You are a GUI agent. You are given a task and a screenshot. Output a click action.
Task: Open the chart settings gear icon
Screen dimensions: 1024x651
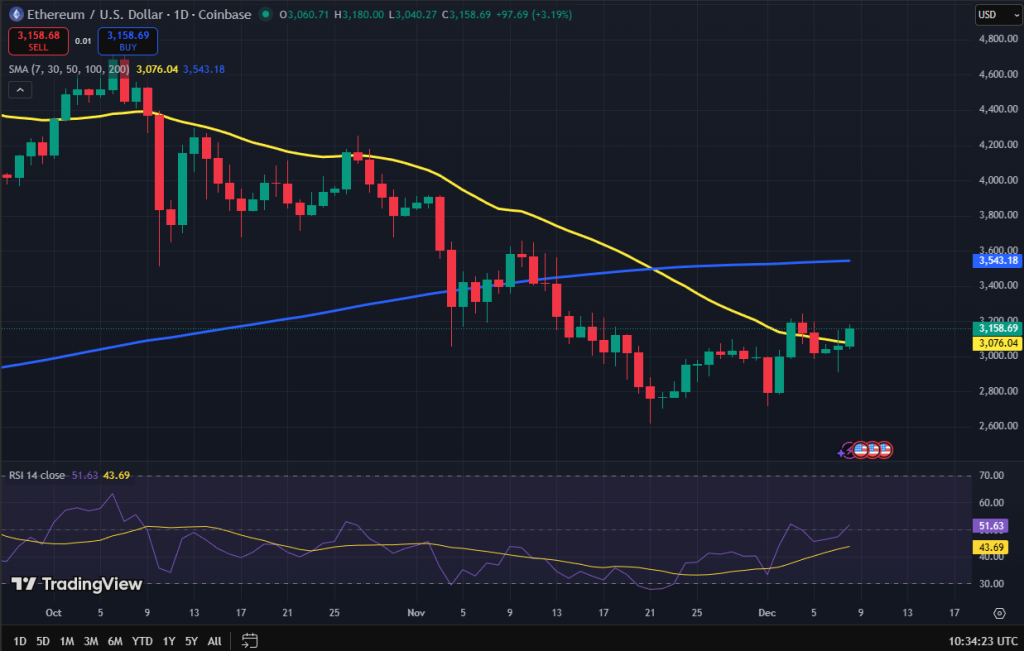click(x=999, y=610)
